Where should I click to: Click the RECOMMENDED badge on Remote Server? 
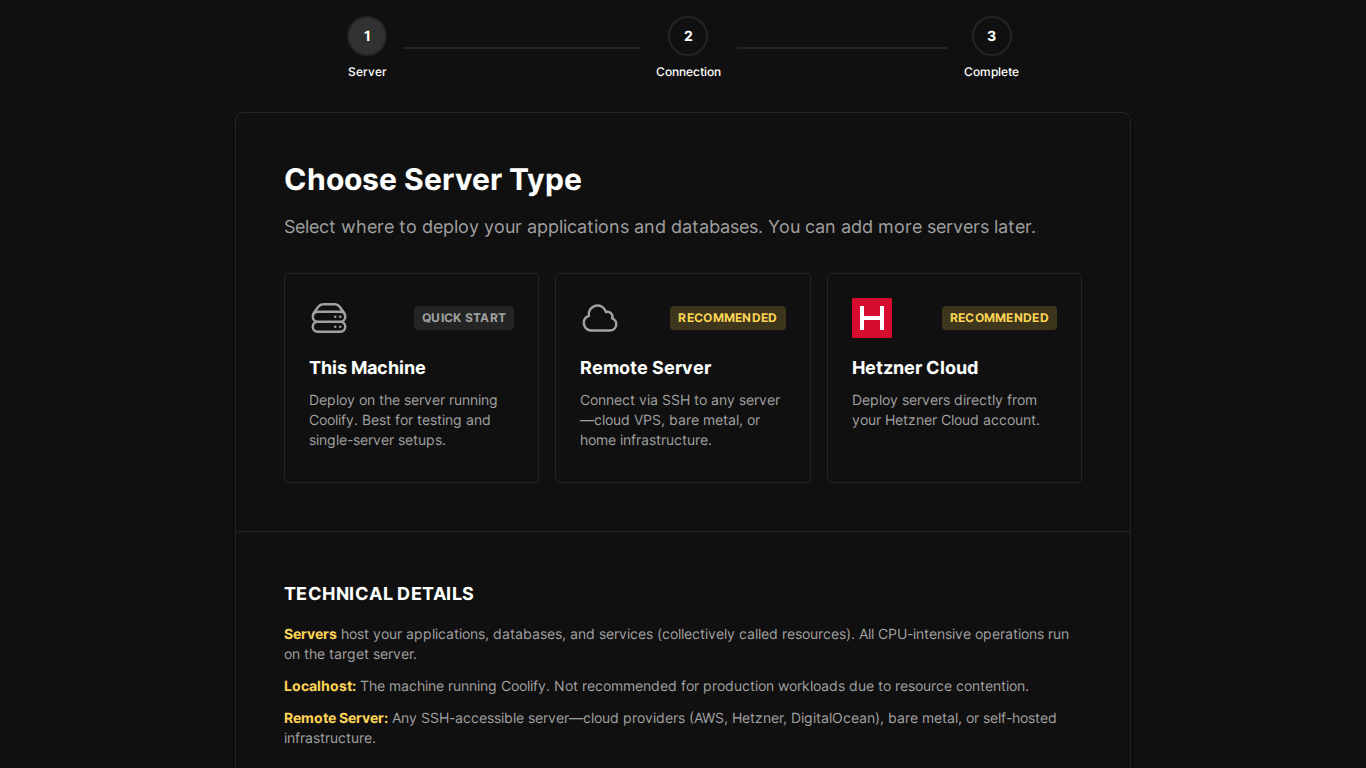click(x=727, y=317)
